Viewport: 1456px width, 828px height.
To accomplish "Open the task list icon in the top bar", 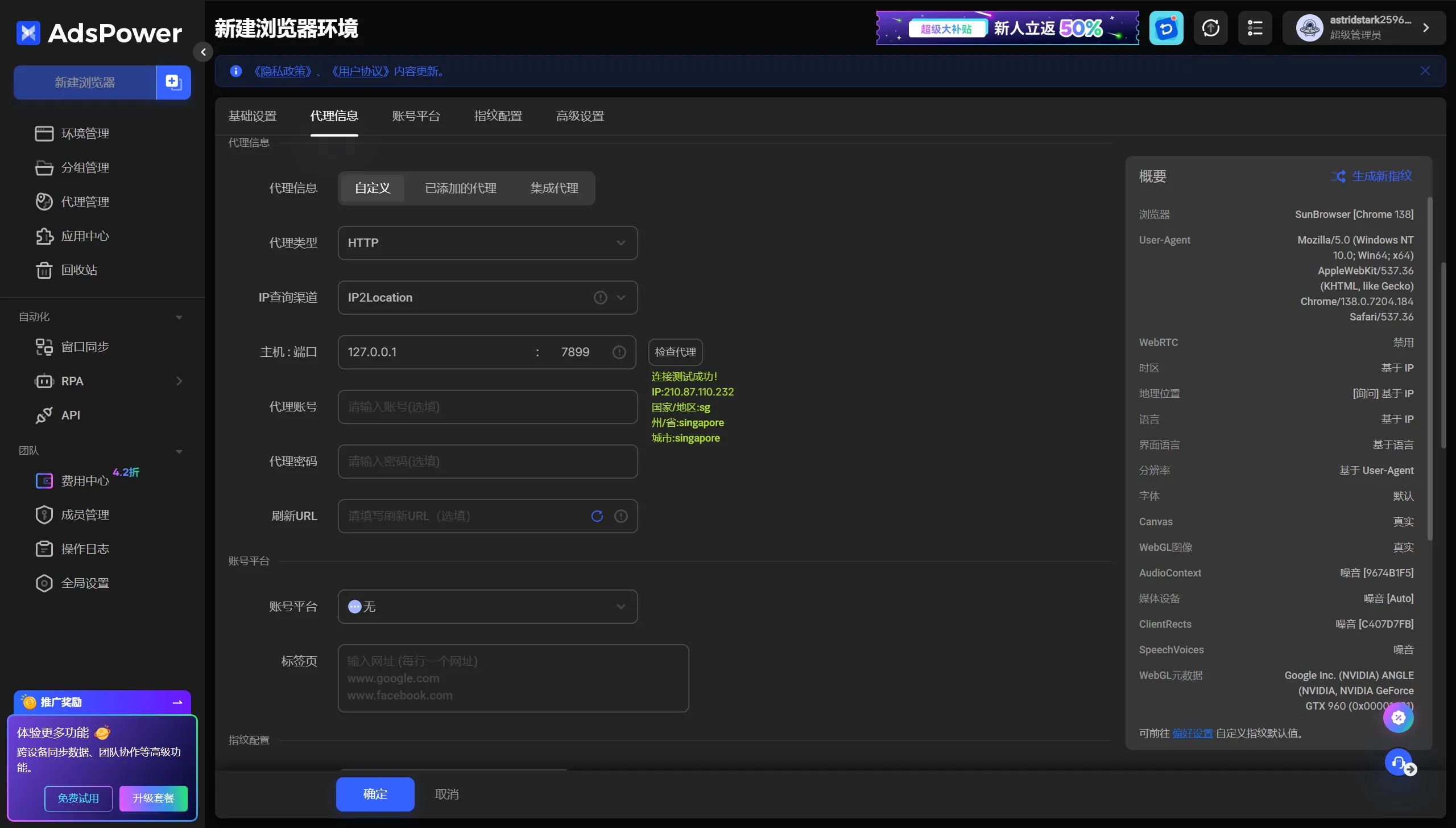I will coord(1255,28).
